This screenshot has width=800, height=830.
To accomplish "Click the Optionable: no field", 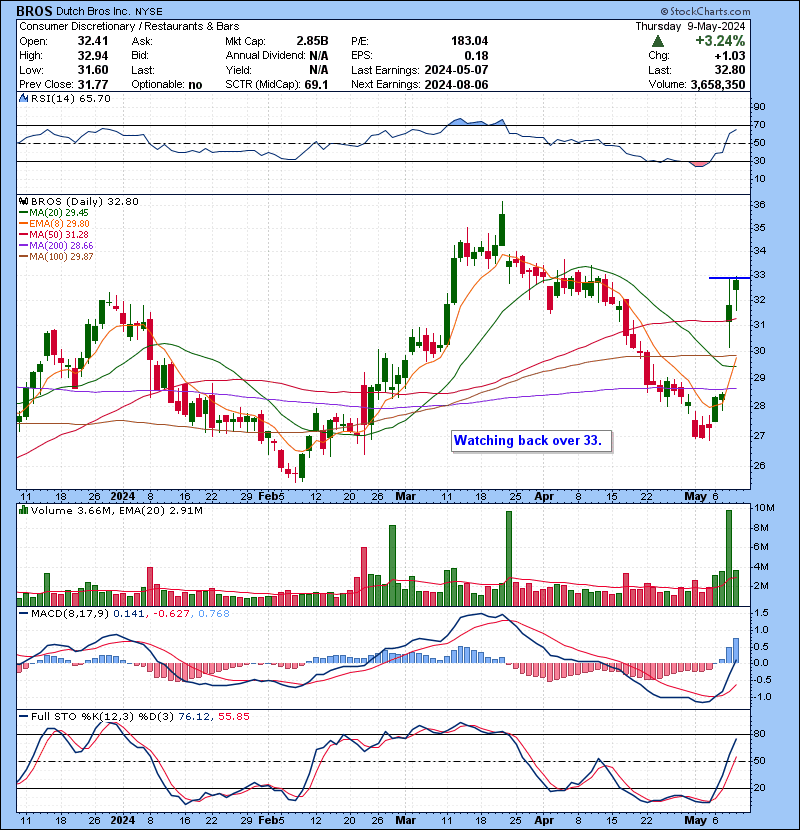I will 167,84.
